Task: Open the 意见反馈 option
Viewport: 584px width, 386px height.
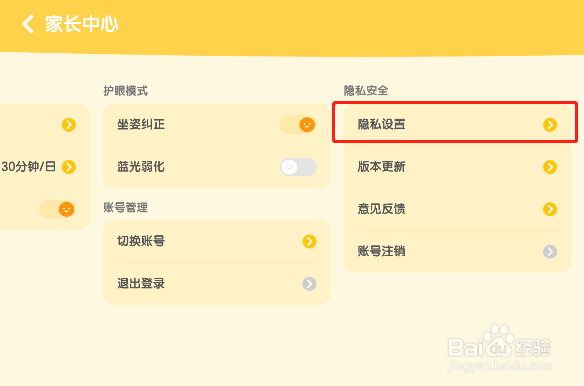Action: pos(457,209)
